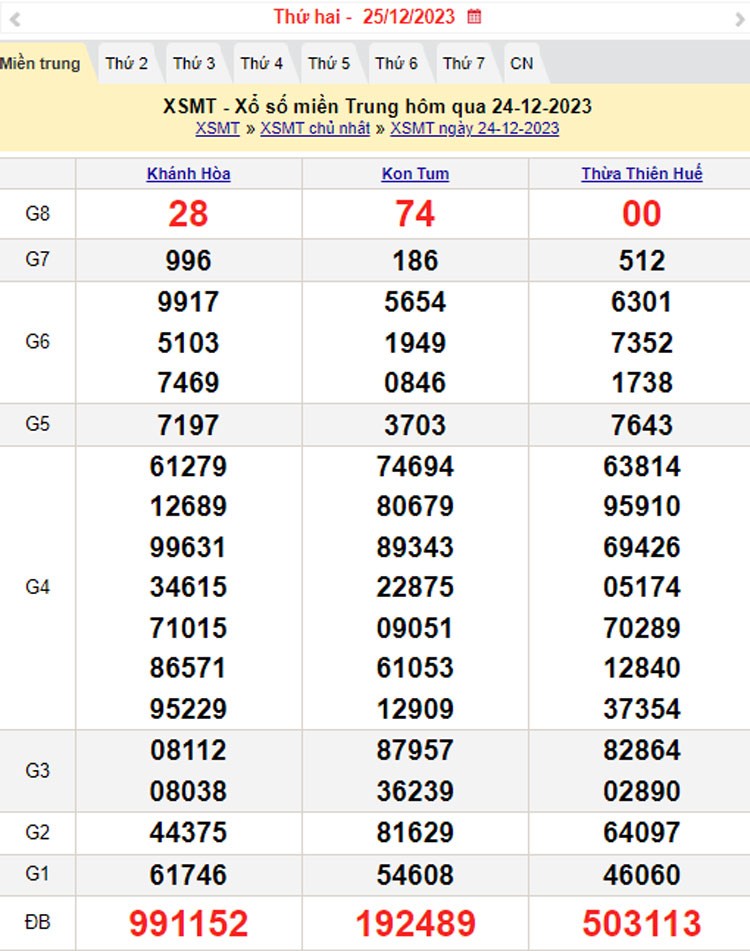Select the Thứ 2 tab
Screen dimensions: 750x951
(127, 64)
